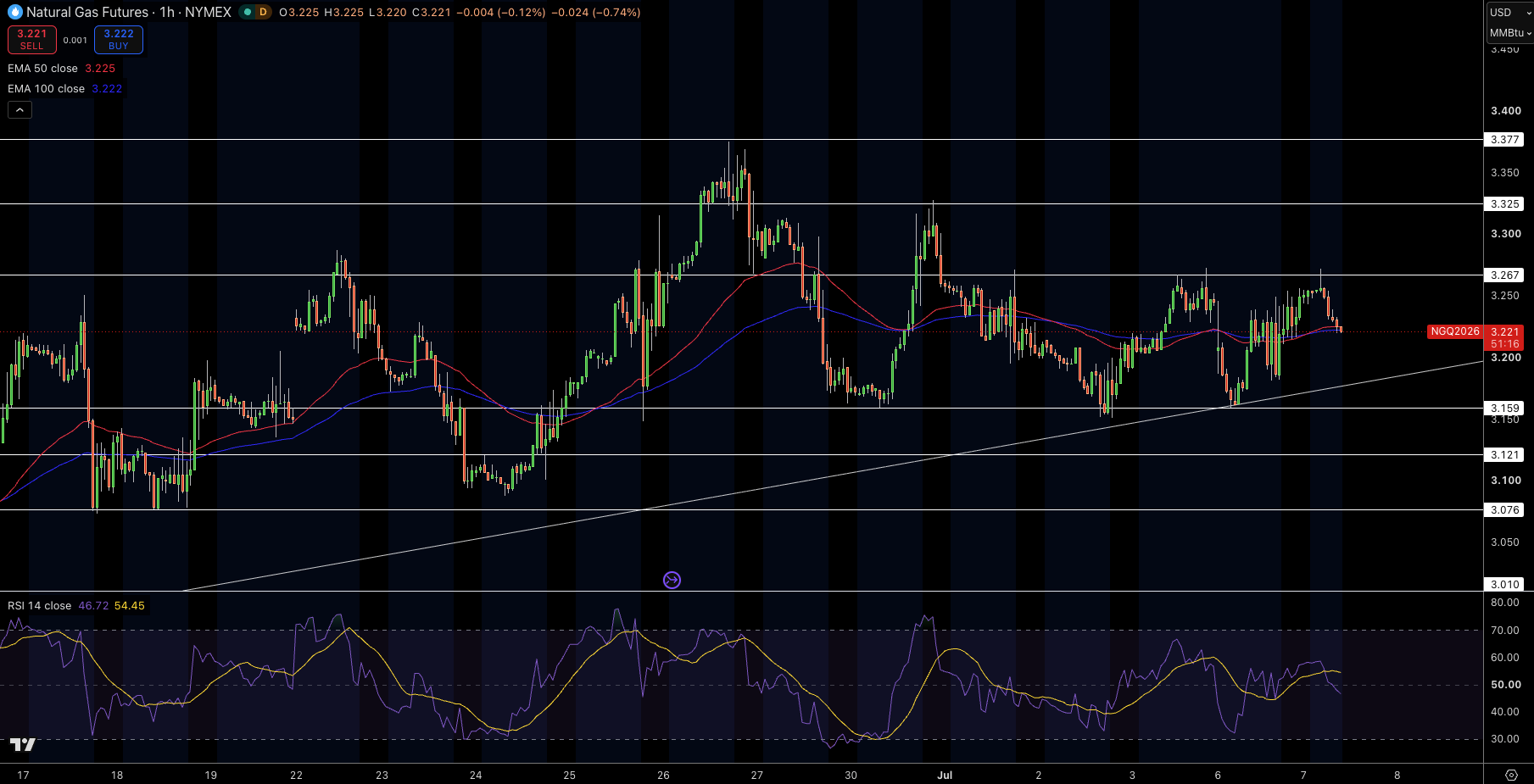This screenshot has width=1534, height=784.
Task: Click the go-to-latest-bar circular arrow icon
Action: [672, 580]
